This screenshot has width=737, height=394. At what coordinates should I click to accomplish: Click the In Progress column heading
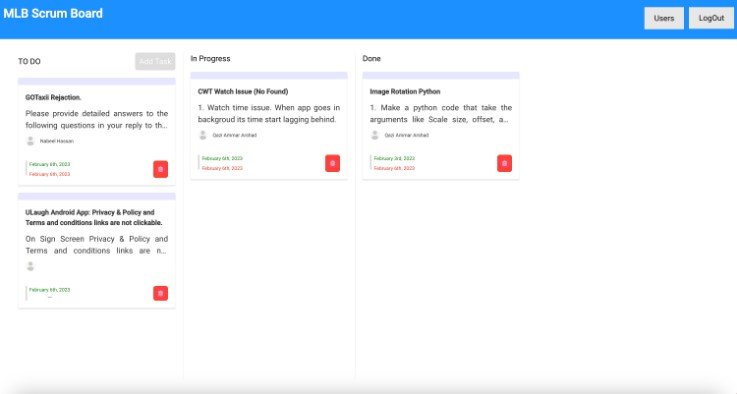(210, 58)
